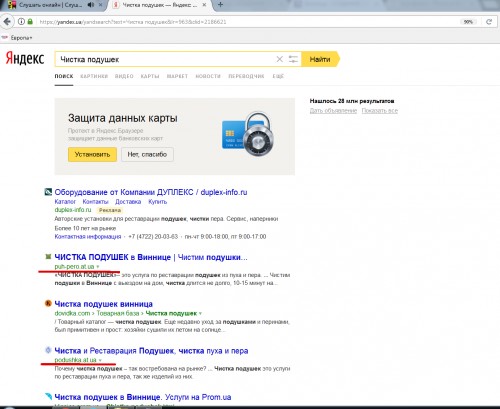Viewport: 500px width, 409px height.
Task: Clear the search query with X icon
Action: [280, 59]
